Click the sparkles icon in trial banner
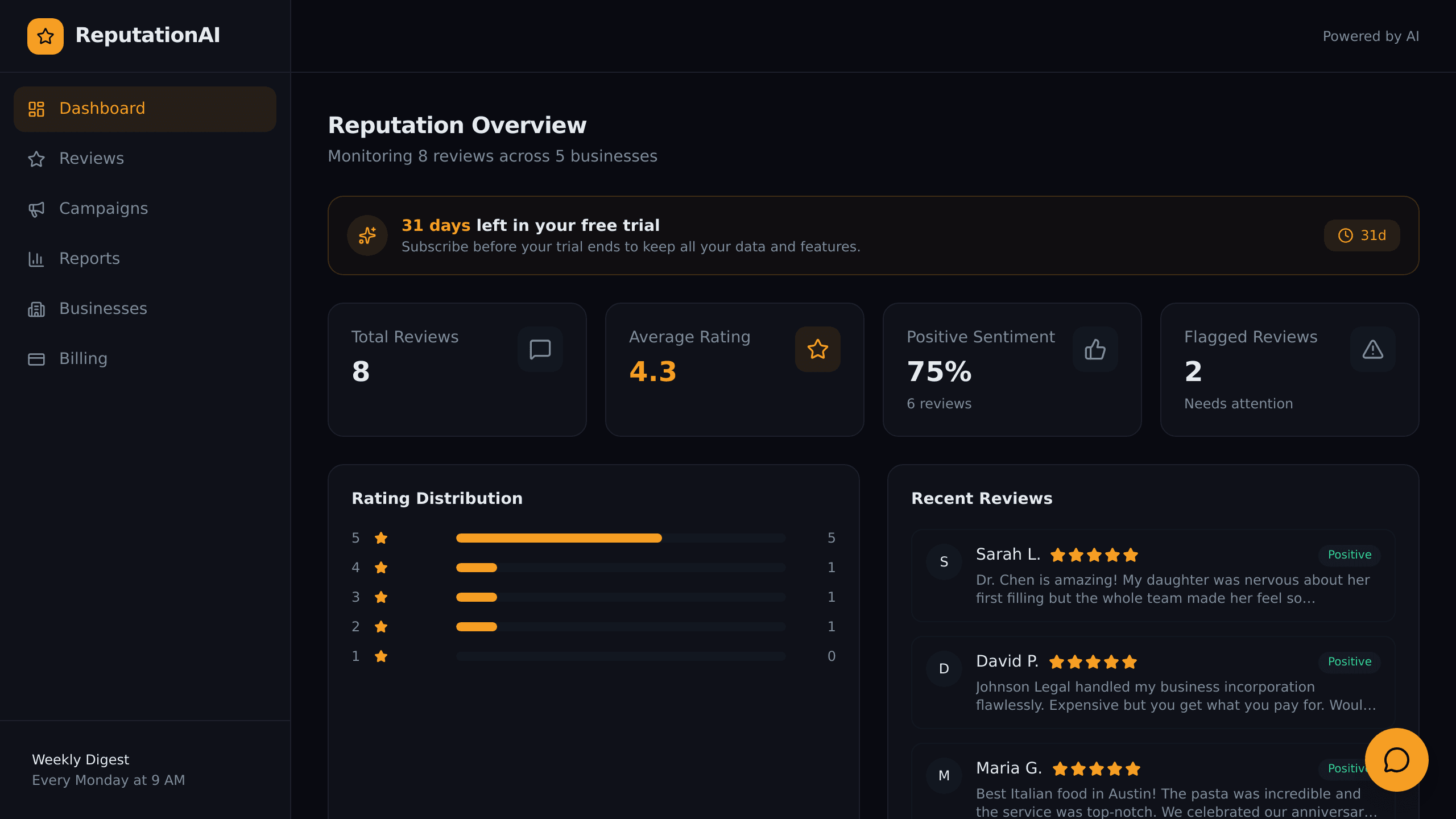This screenshot has width=1456, height=819. coord(367,235)
